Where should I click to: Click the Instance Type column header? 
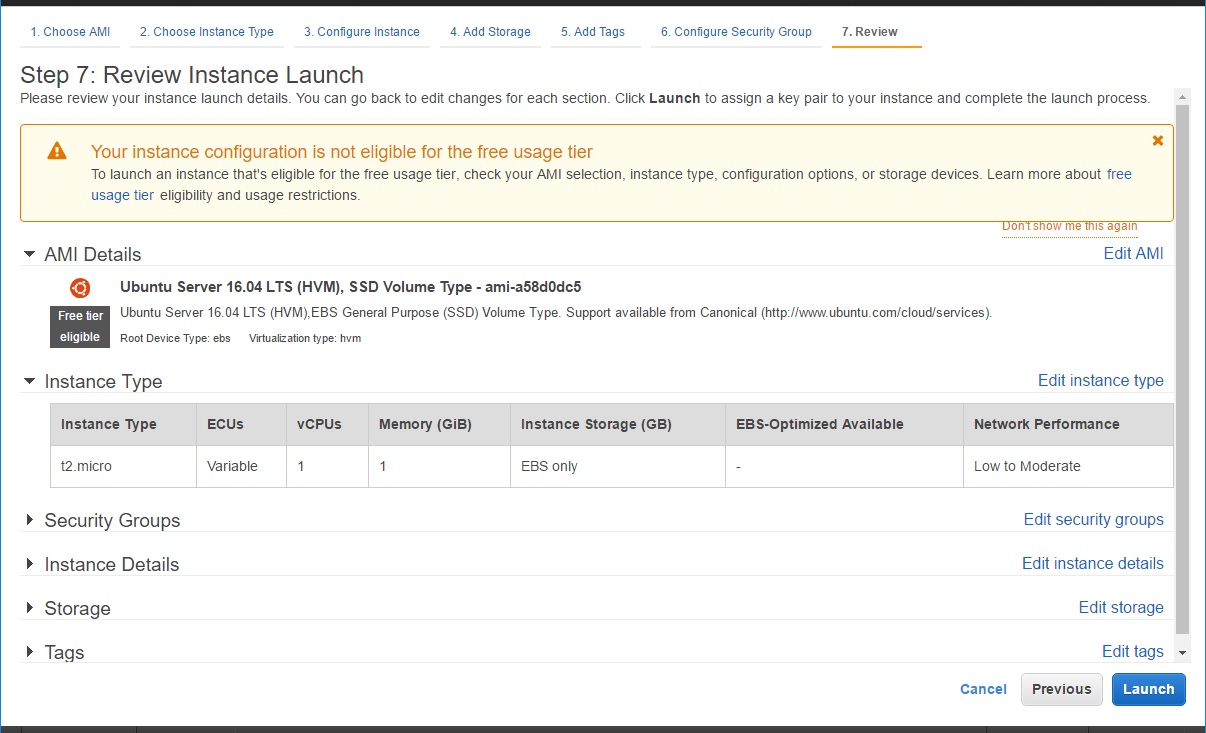pos(123,425)
